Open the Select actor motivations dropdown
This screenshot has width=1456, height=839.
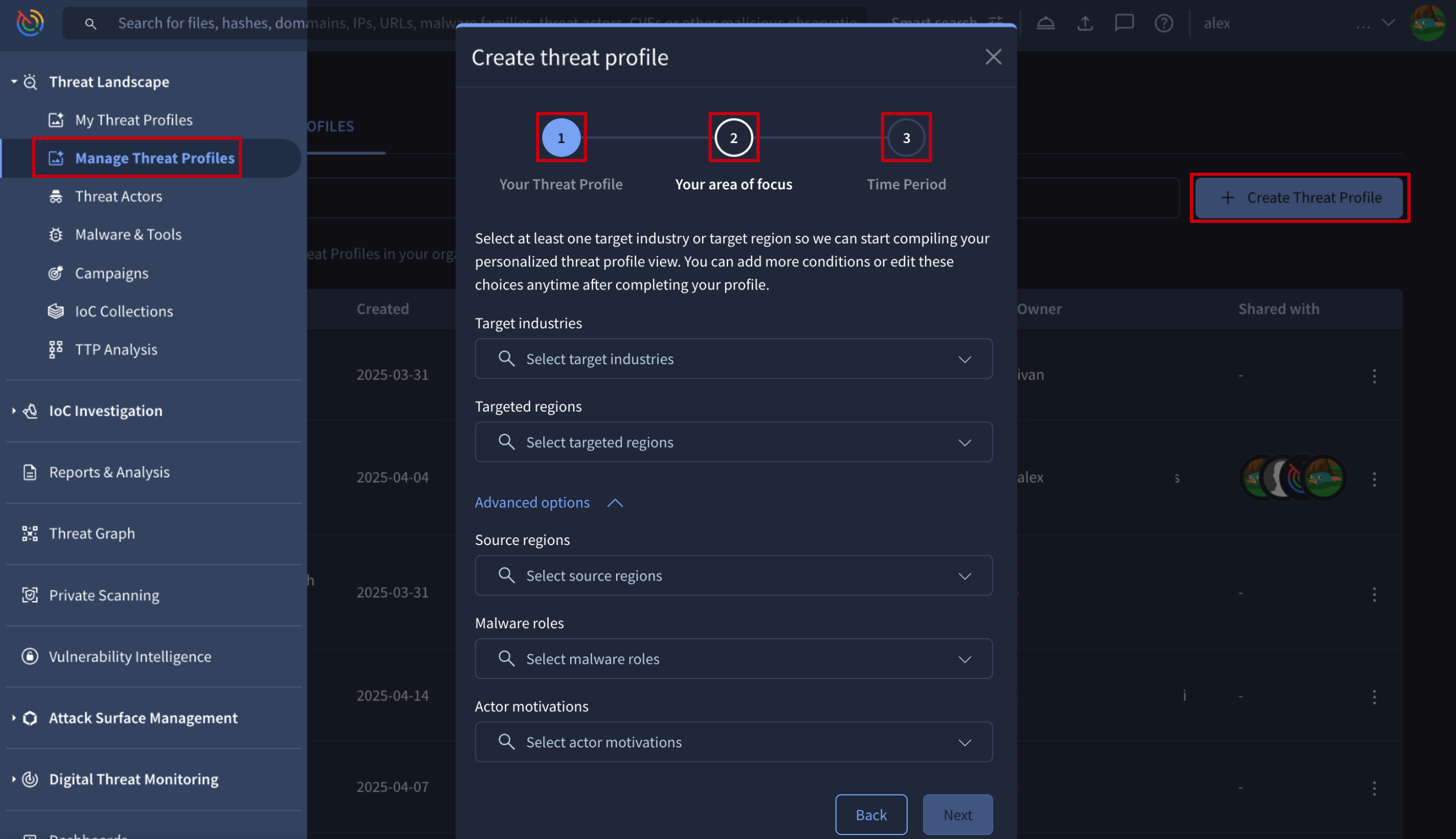tap(733, 742)
